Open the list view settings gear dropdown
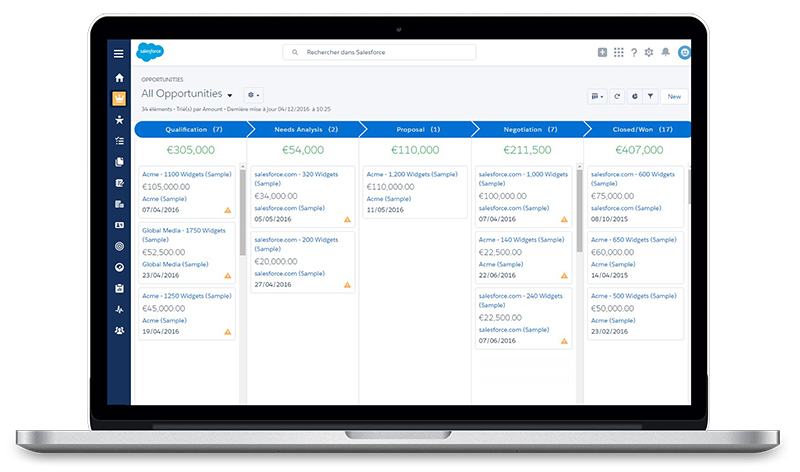Screen dimensions: 800x472 [253, 95]
